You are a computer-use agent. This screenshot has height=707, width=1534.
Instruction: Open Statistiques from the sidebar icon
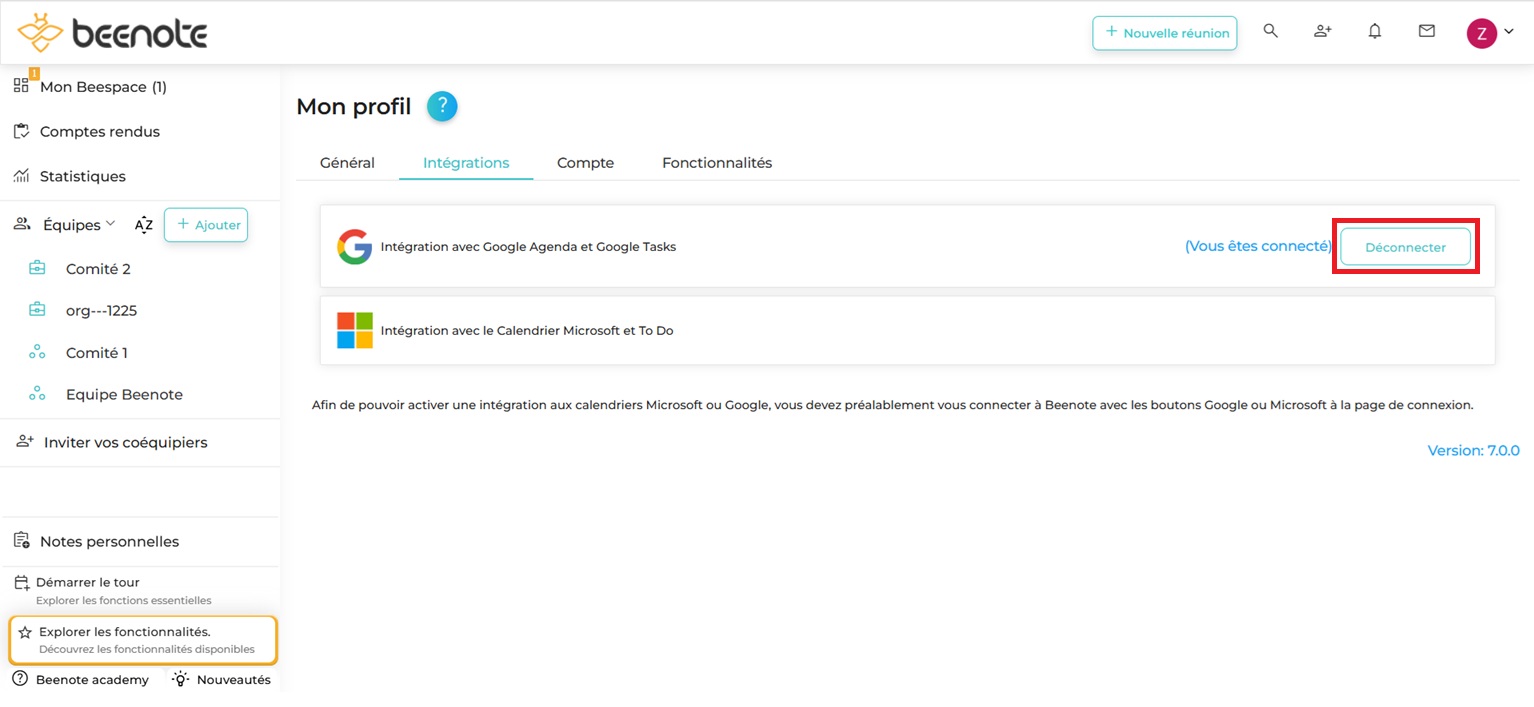coord(20,176)
